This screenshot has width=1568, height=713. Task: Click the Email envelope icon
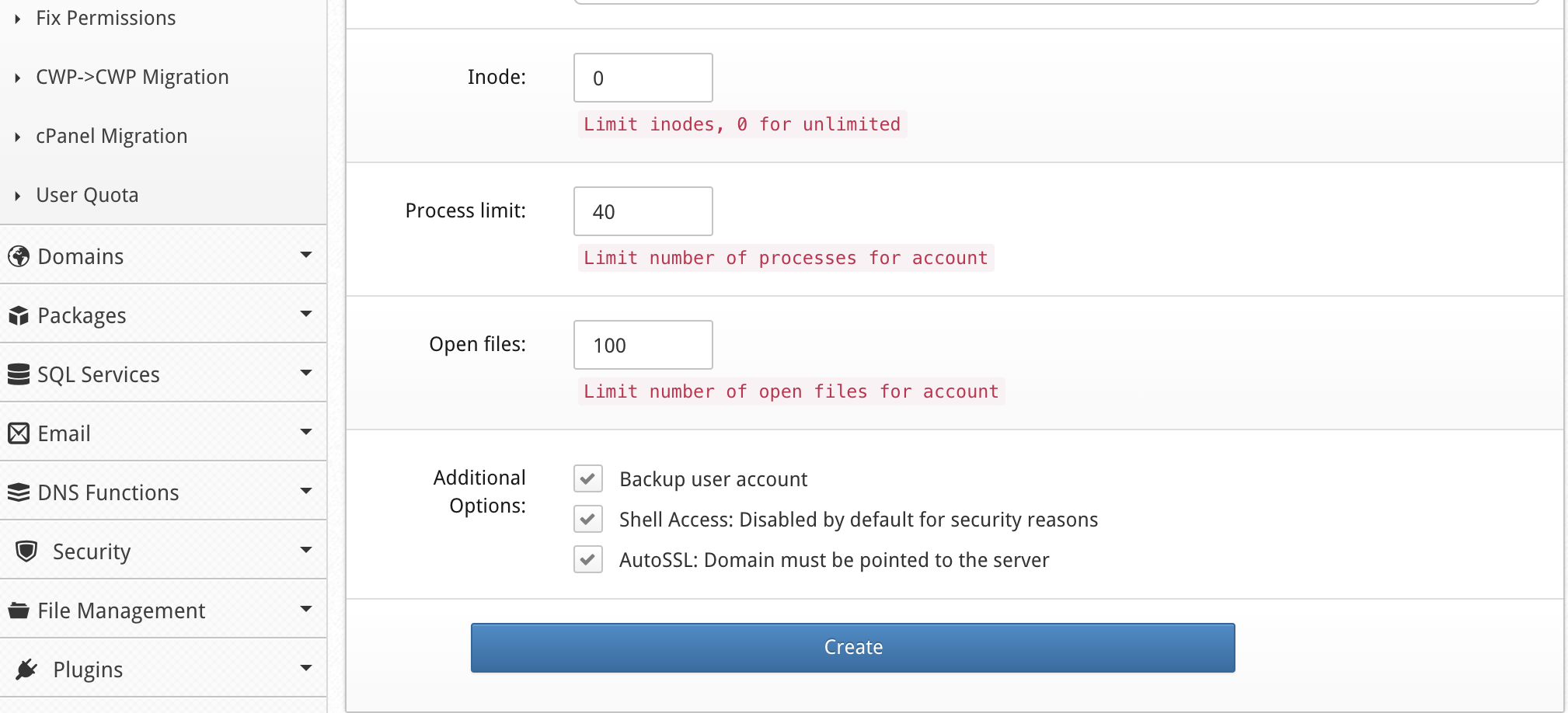[x=19, y=433]
